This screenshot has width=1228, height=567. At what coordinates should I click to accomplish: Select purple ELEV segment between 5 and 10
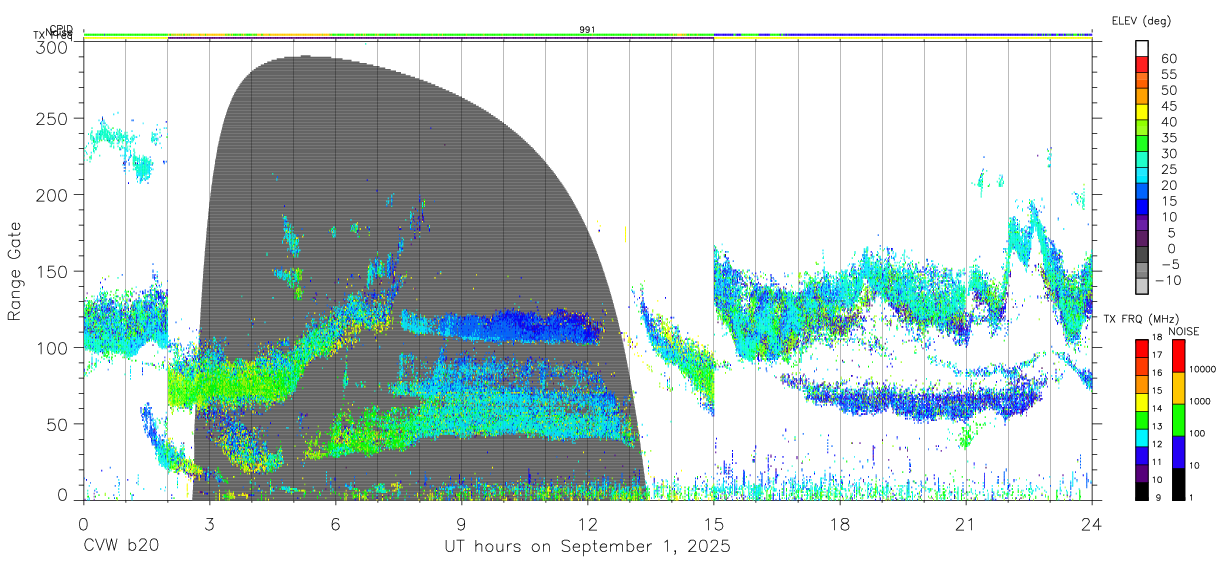[1142, 224]
